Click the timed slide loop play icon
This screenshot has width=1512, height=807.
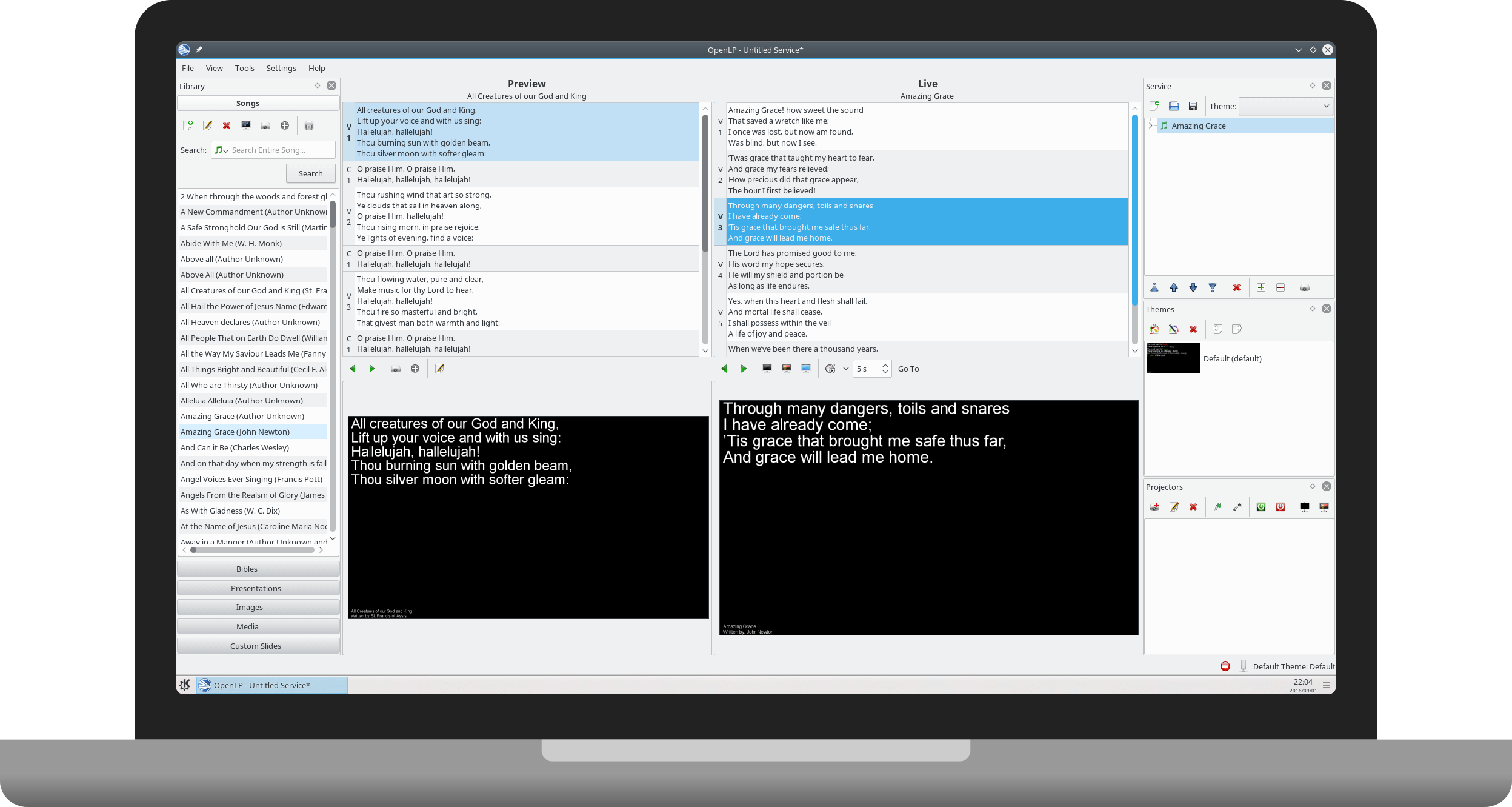pyautogui.click(x=830, y=369)
